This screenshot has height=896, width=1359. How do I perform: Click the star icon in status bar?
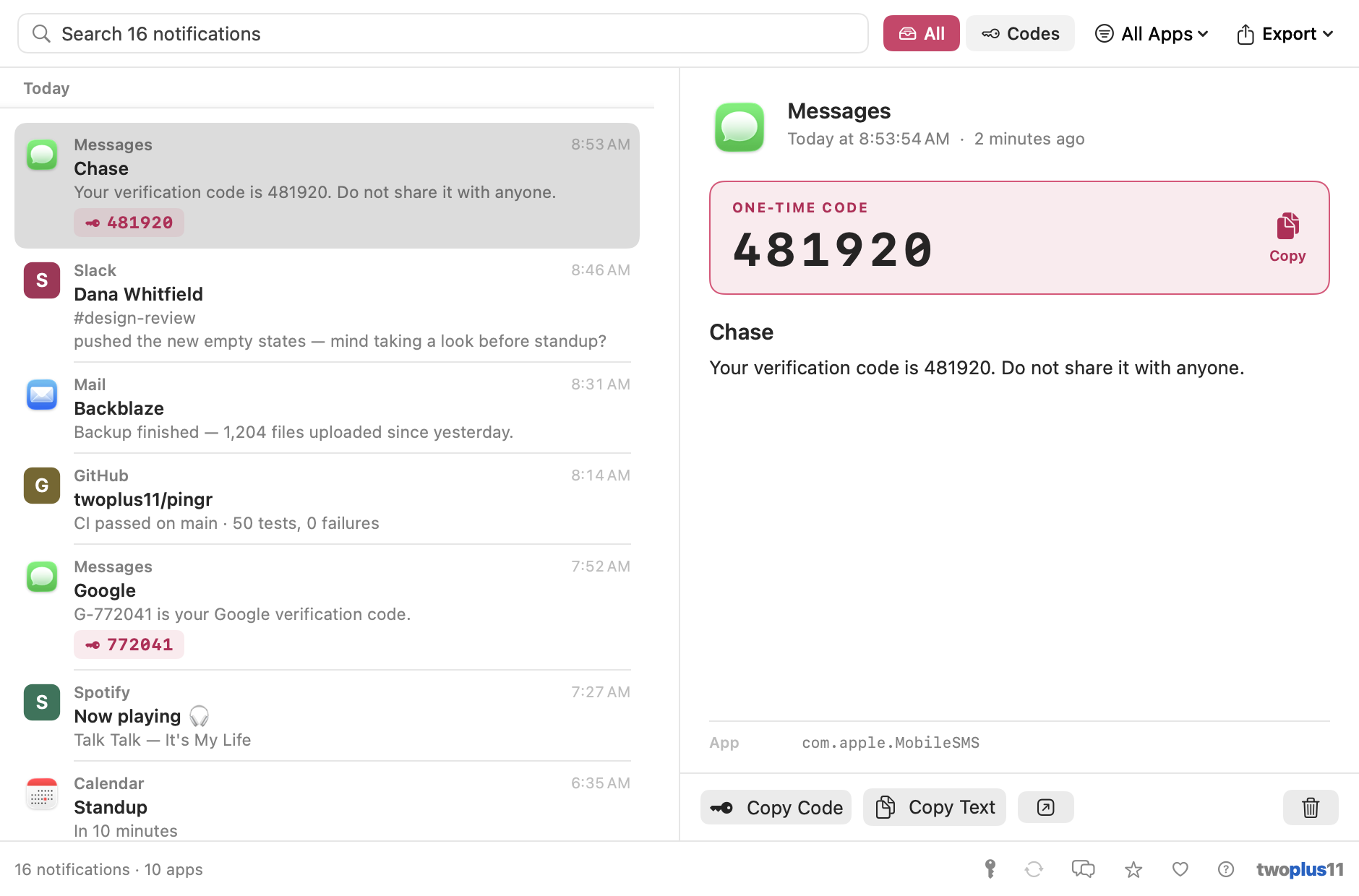point(1133,869)
